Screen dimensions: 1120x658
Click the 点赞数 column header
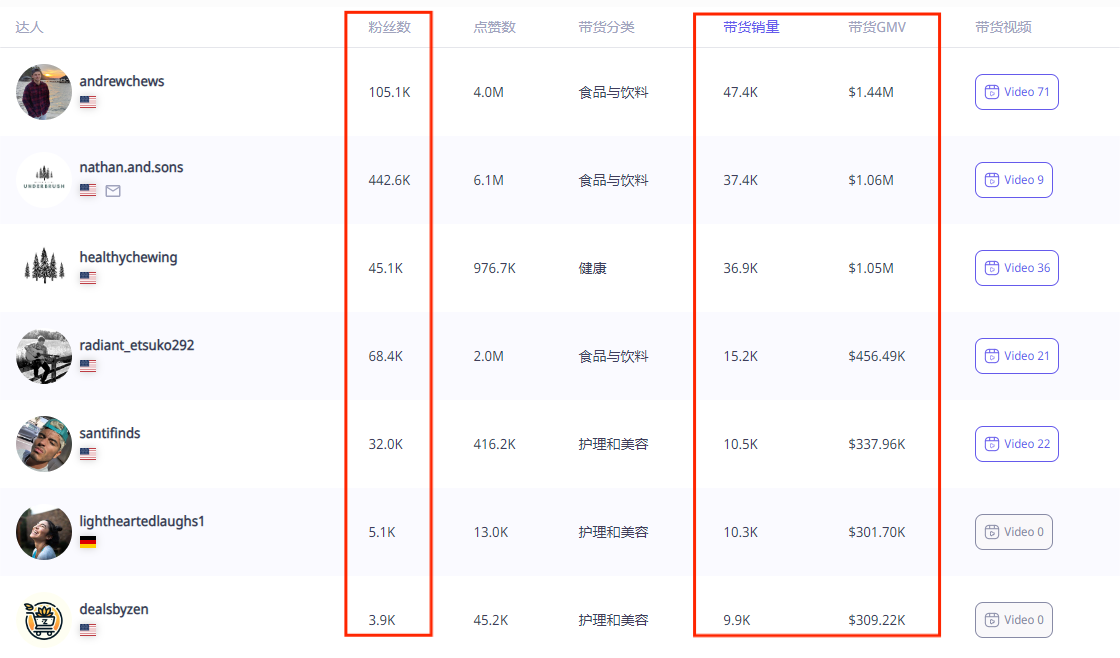[x=494, y=27]
